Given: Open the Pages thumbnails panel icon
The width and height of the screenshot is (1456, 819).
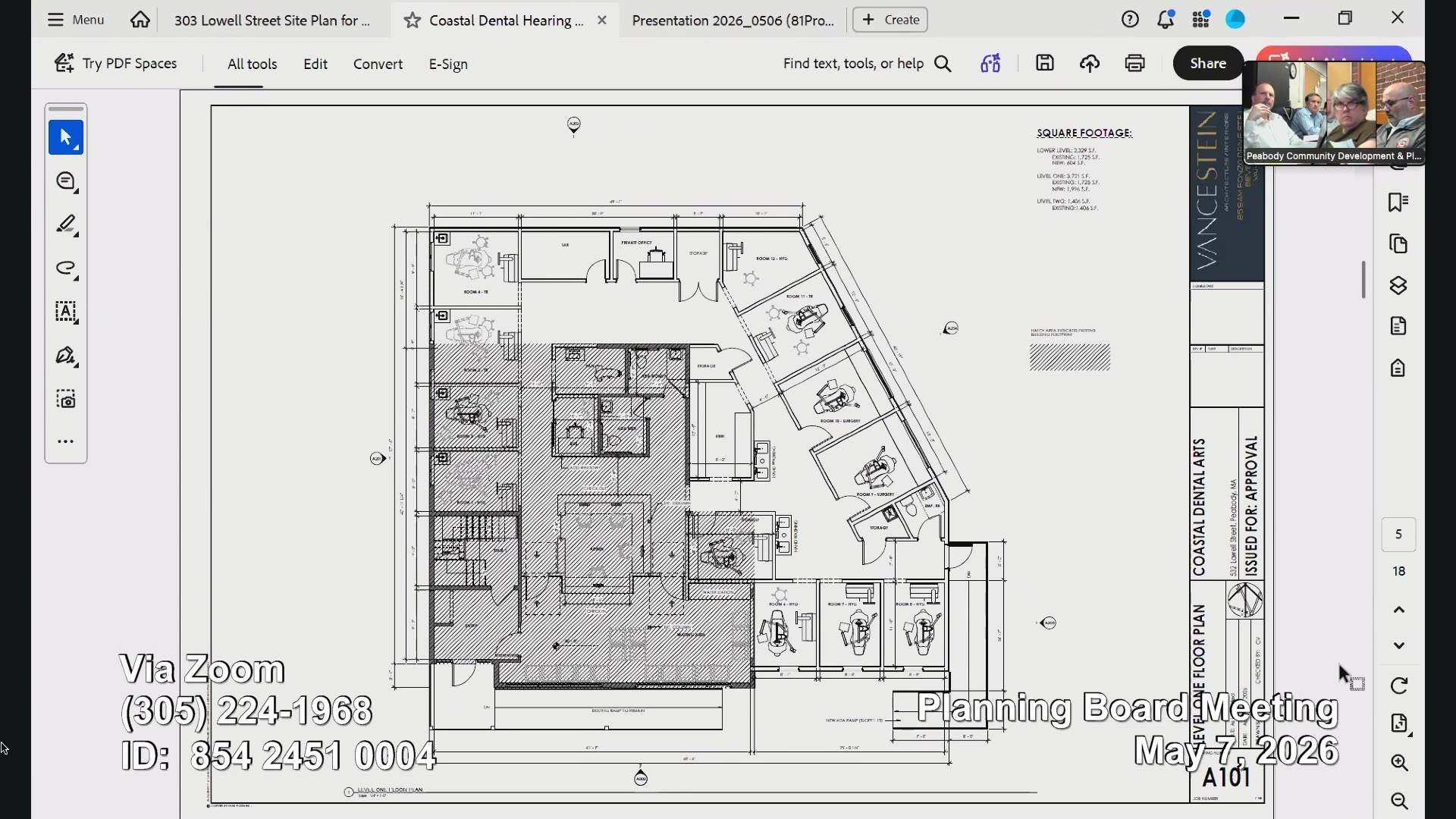Looking at the screenshot, I should 1398,244.
